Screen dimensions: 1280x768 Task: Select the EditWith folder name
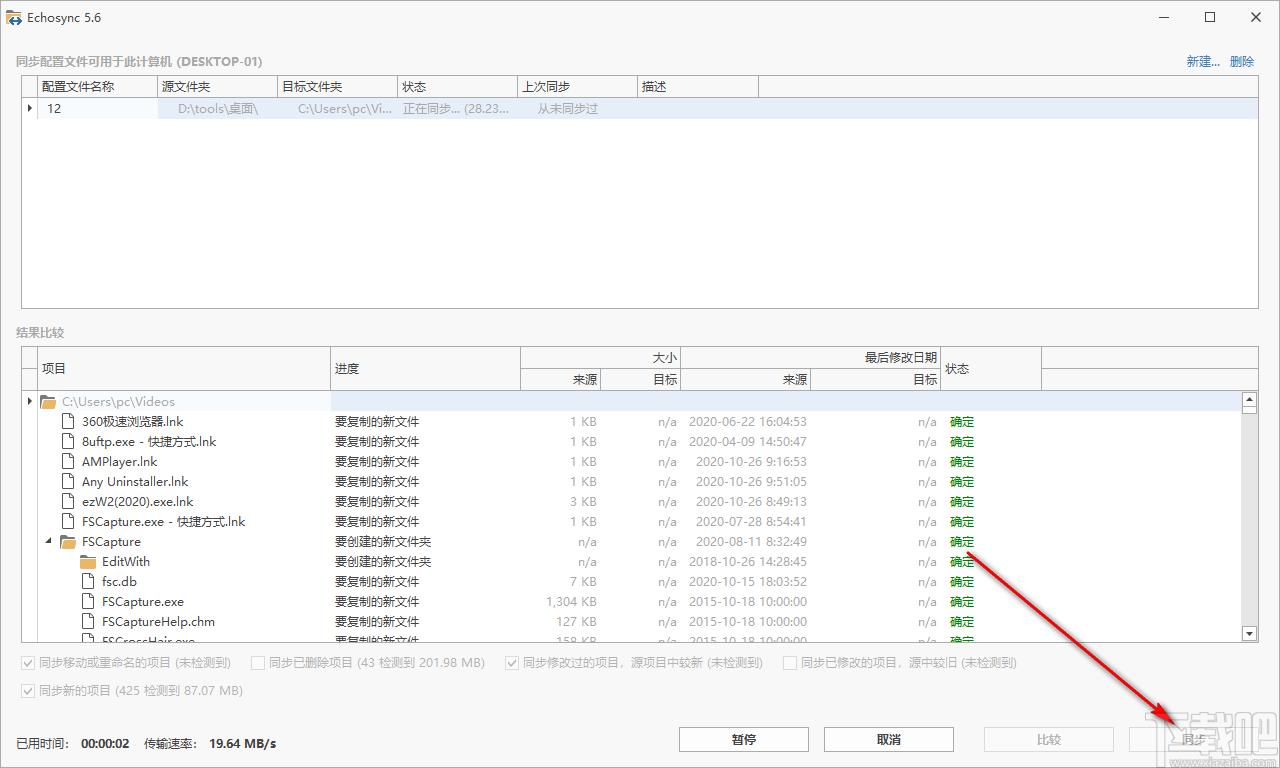click(x=126, y=562)
